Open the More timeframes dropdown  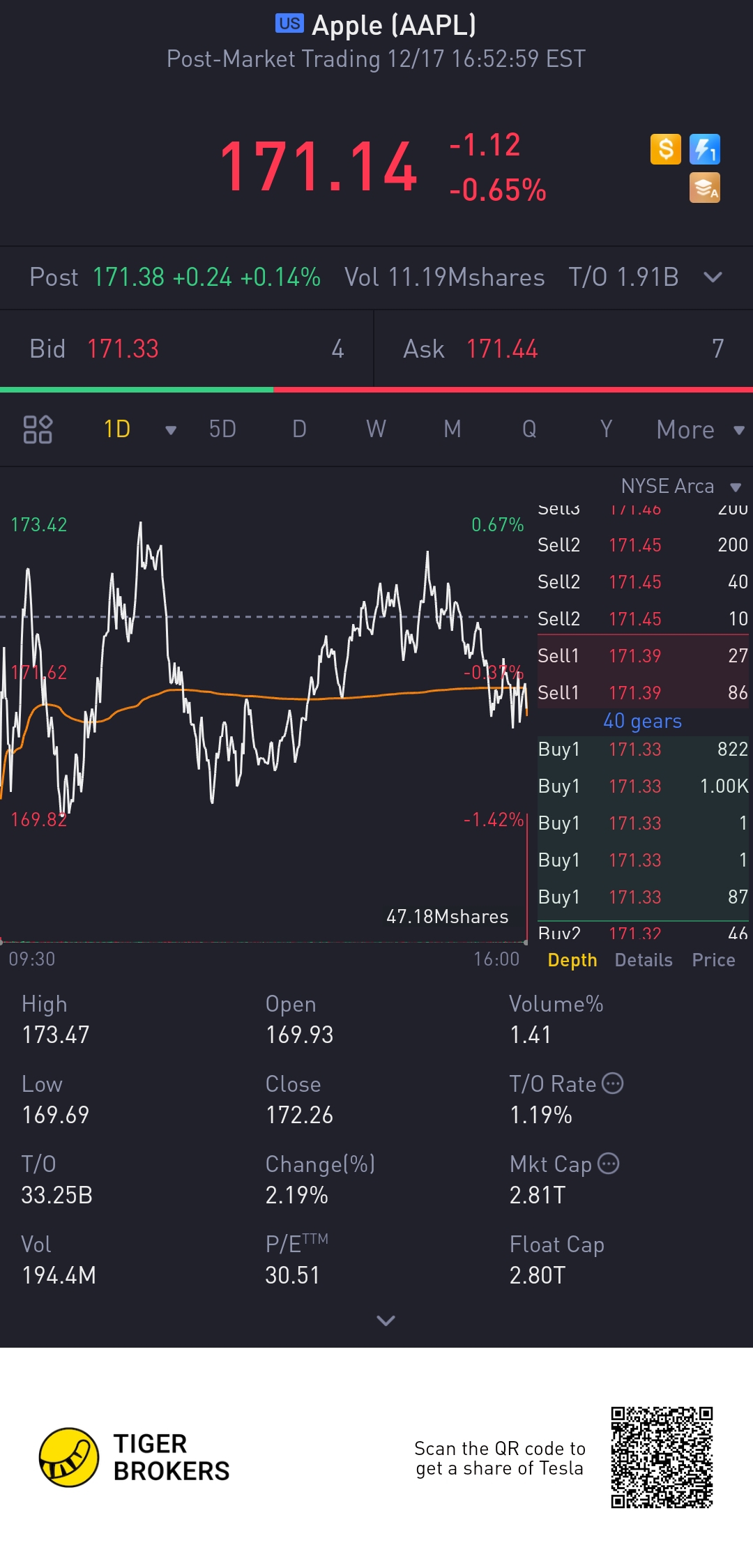700,429
